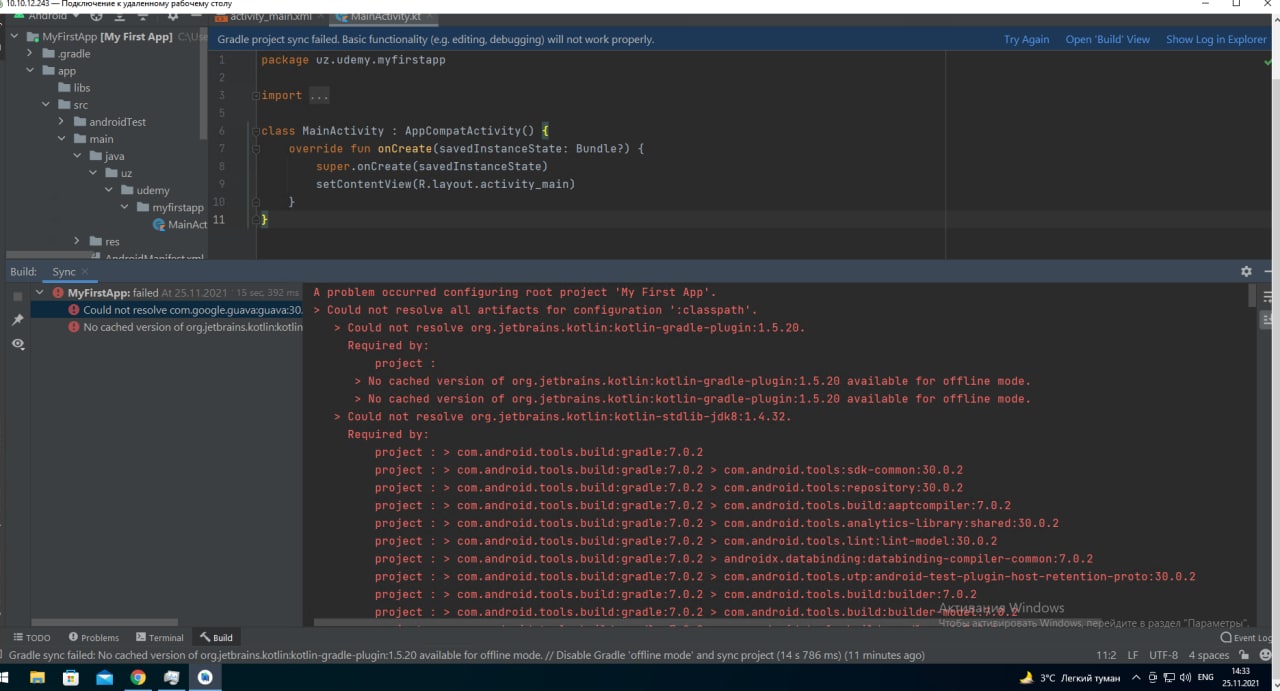
Task: Select the libs folder
Action: 74,88
